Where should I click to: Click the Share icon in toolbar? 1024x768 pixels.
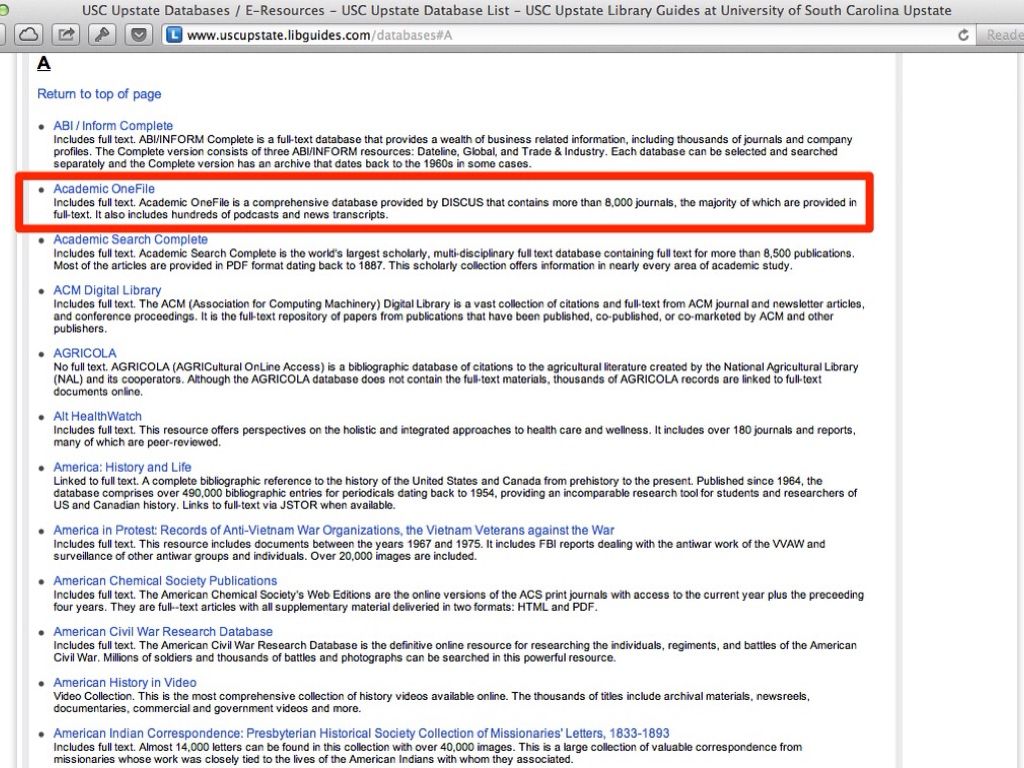coord(65,35)
